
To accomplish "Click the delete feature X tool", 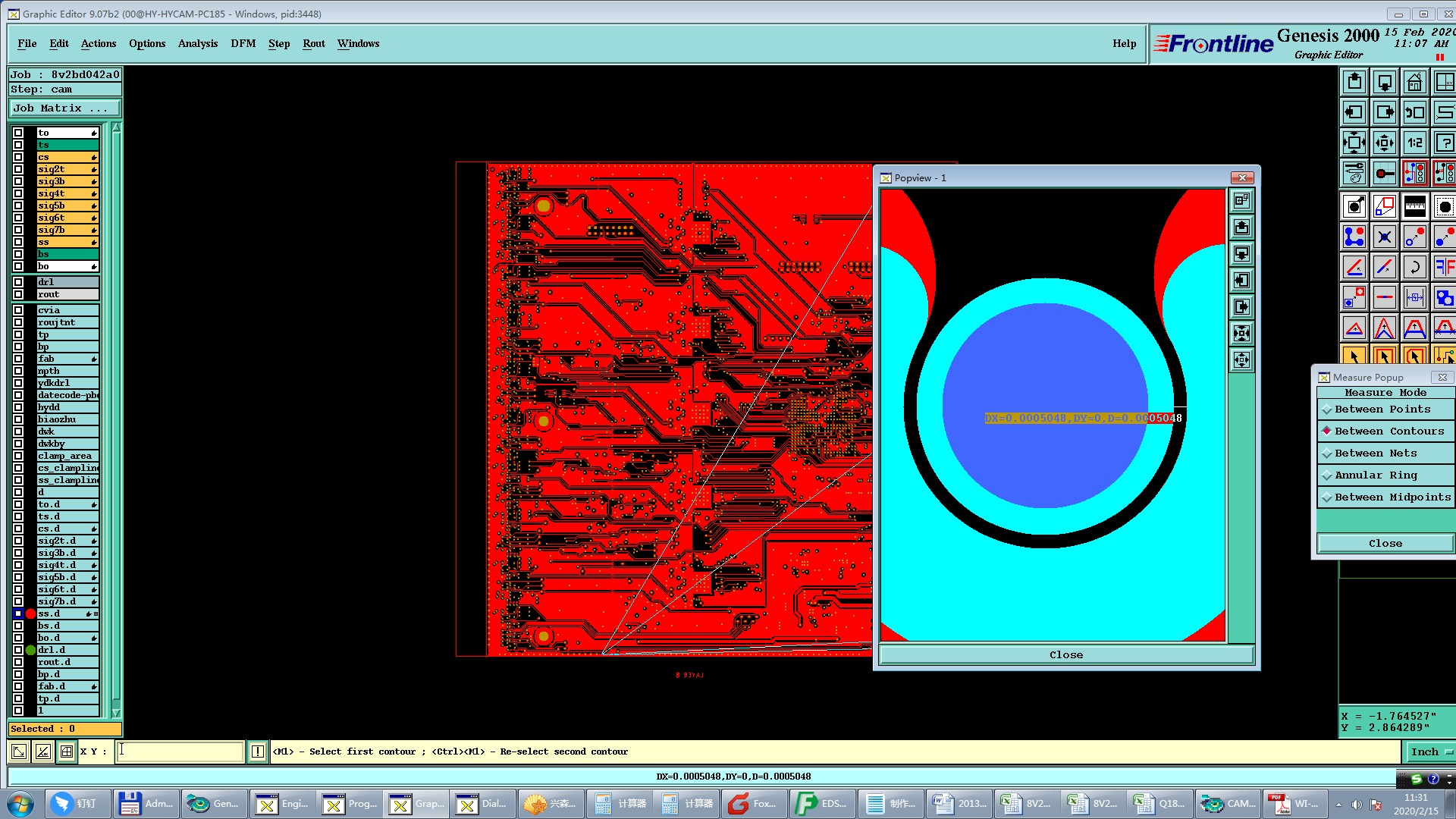I will point(1384,237).
